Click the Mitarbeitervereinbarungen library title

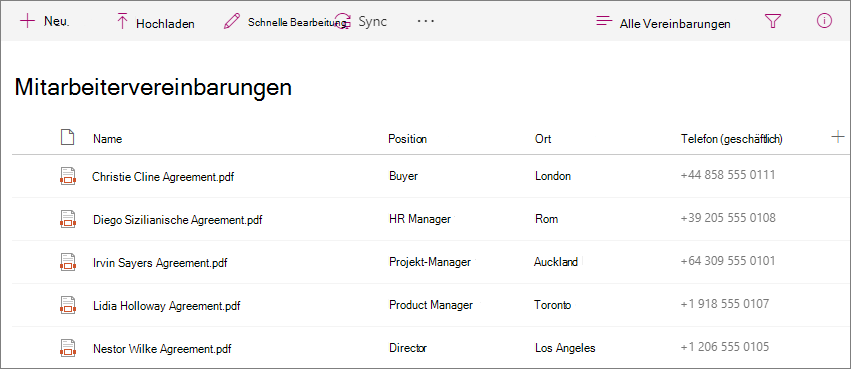point(153,87)
